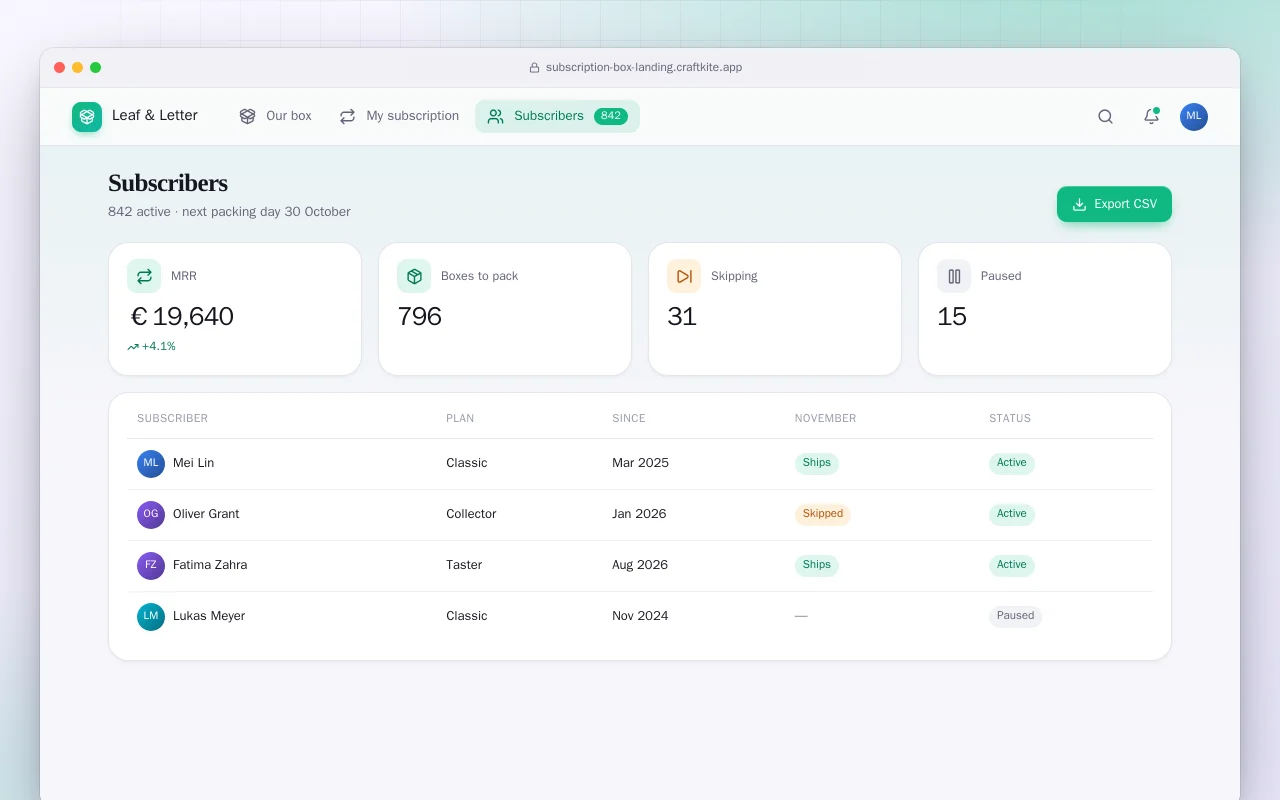Click the PLAN column header
The image size is (1280, 800).
pyautogui.click(x=460, y=418)
